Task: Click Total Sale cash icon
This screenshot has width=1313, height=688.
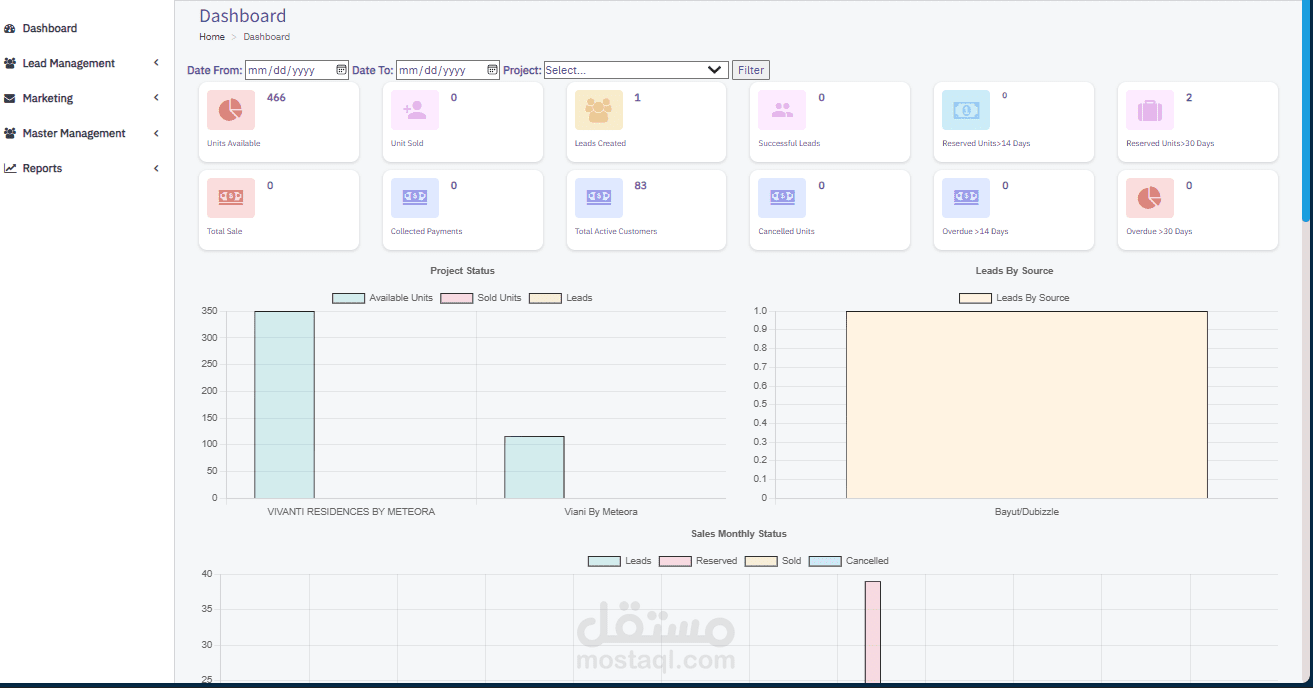Action: click(231, 198)
